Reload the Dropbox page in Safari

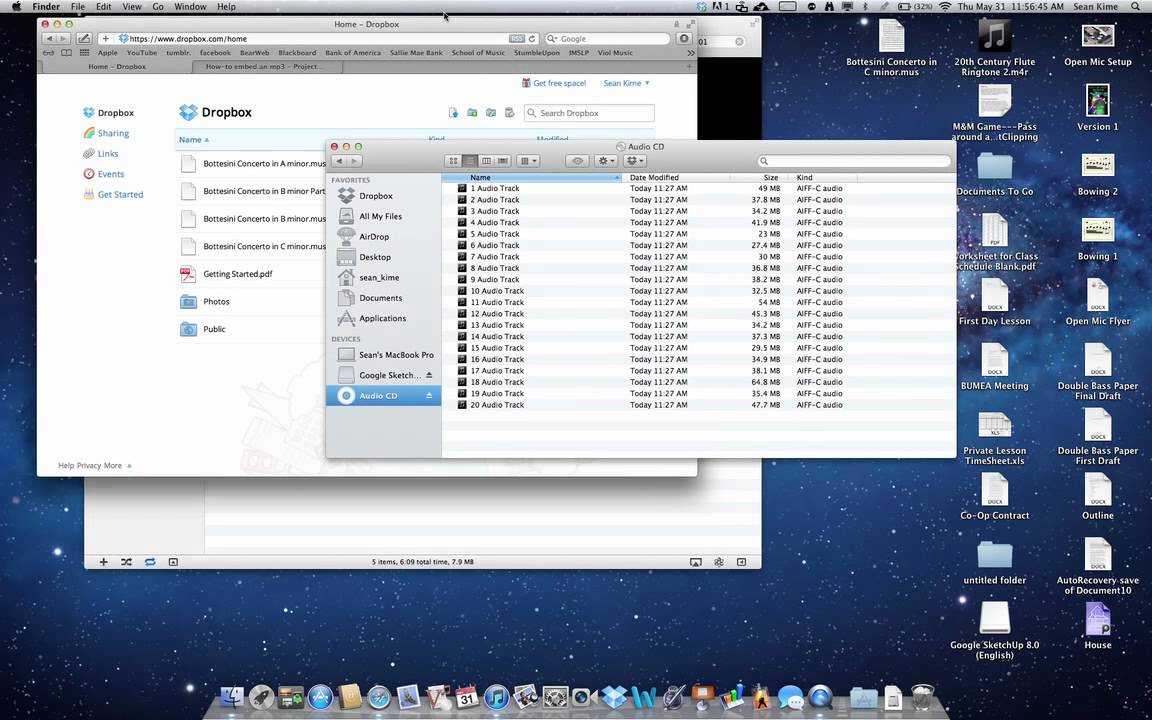532,39
